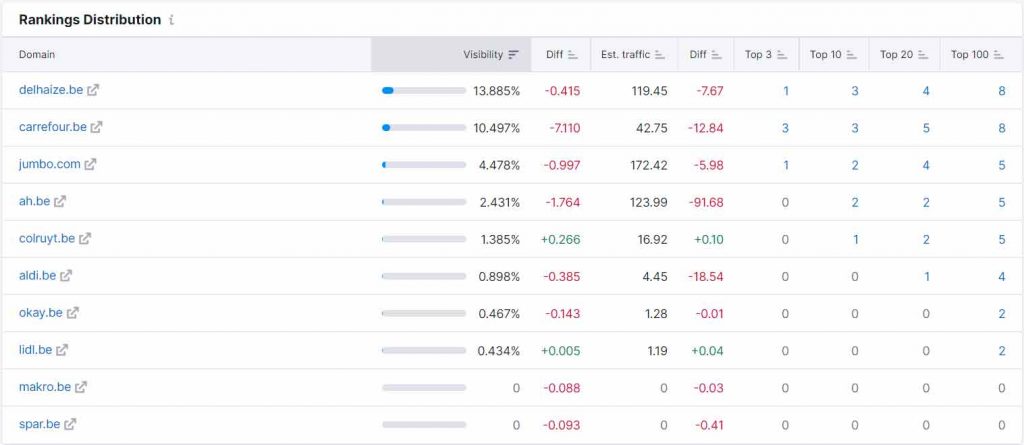Viewport: 1024px width, 445px height.
Task: Click carrefour.be Top 20 value 5
Action: point(926,128)
